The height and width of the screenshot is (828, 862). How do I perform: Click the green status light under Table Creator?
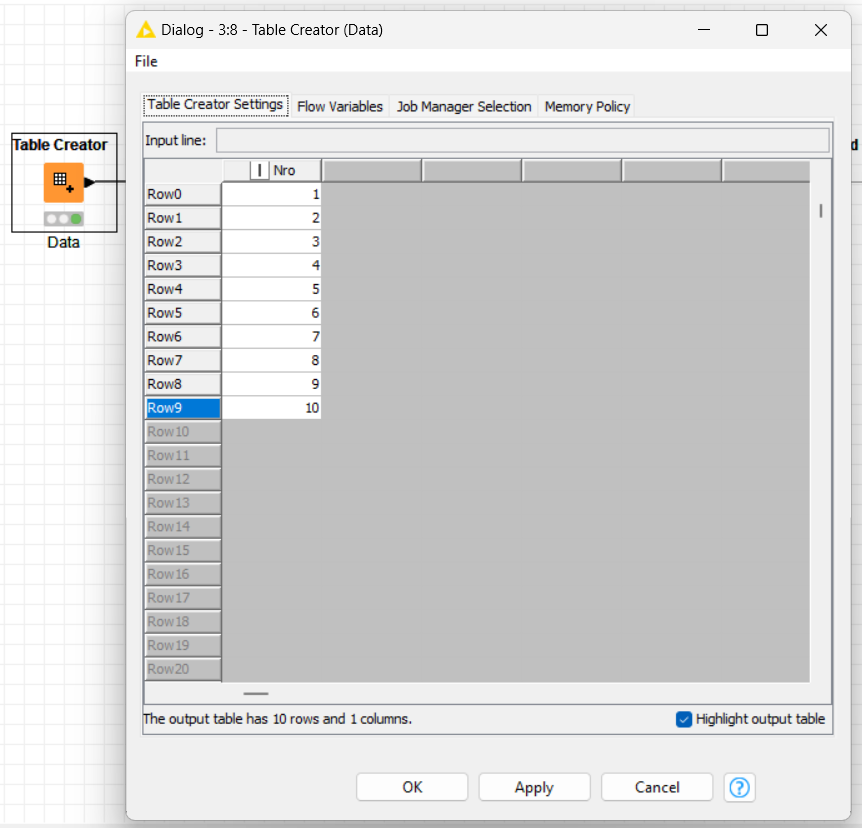pyautogui.click(x=75, y=218)
